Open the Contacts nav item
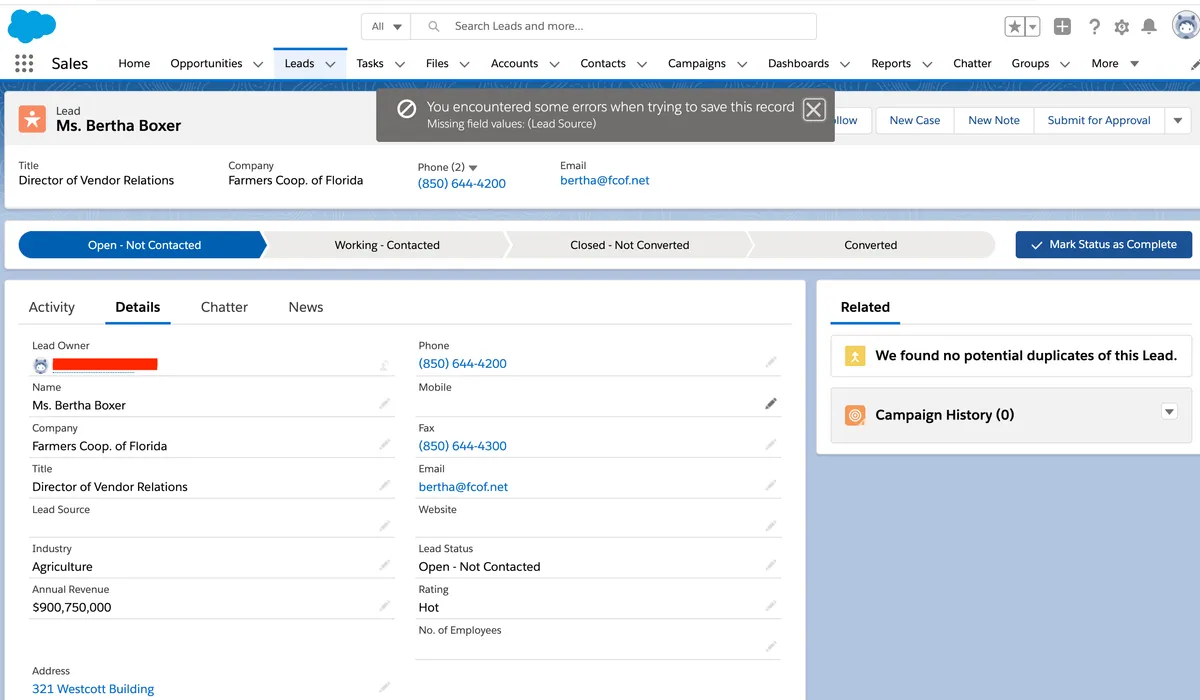Viewport: 1200px width, 700px height. [x=603, y=63]
